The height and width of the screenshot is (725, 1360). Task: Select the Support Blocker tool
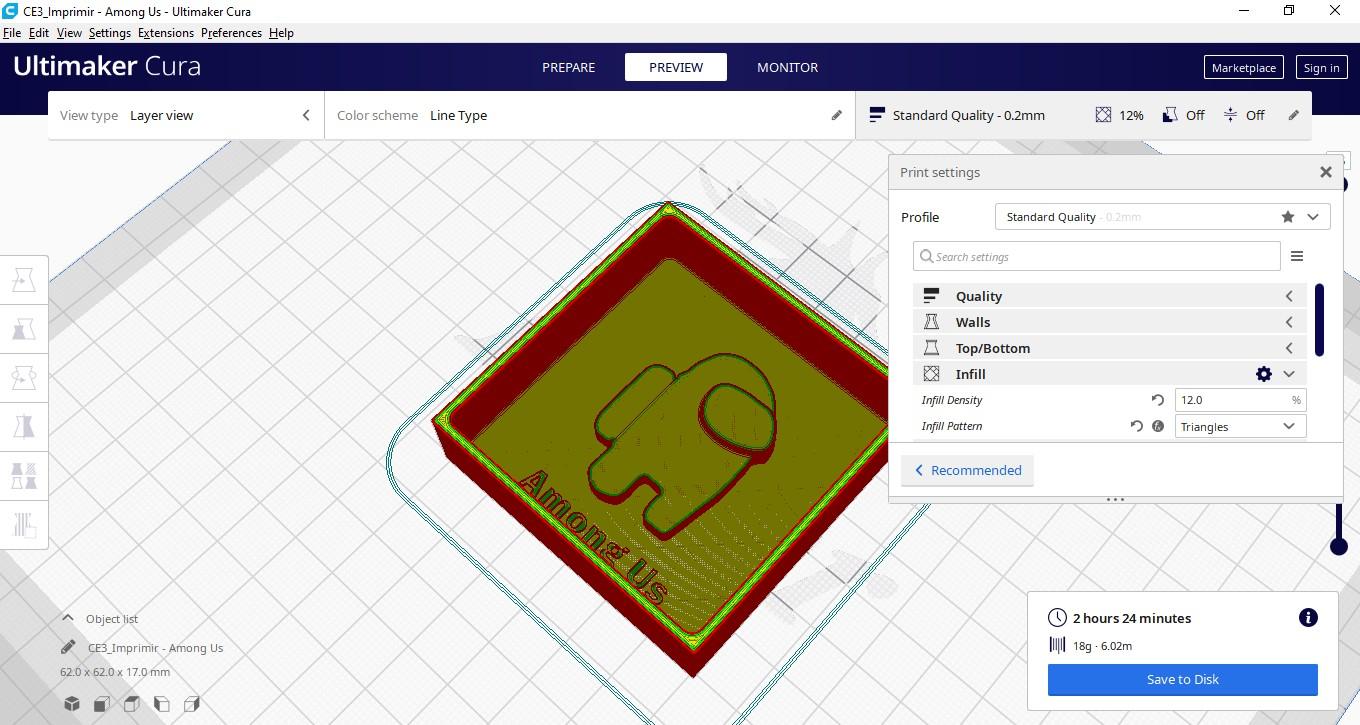(x=24, y=524)
